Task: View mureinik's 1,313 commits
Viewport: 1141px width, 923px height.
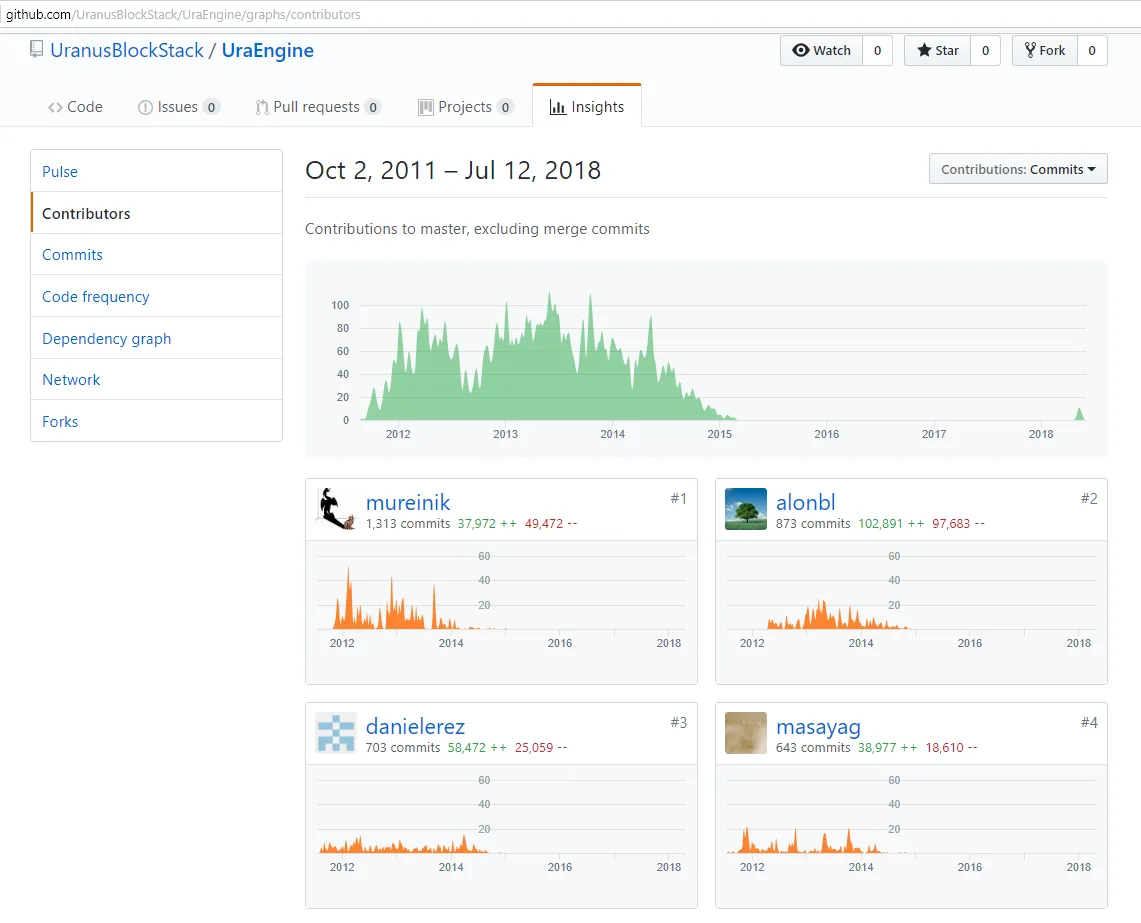Action: pos(408,523)
